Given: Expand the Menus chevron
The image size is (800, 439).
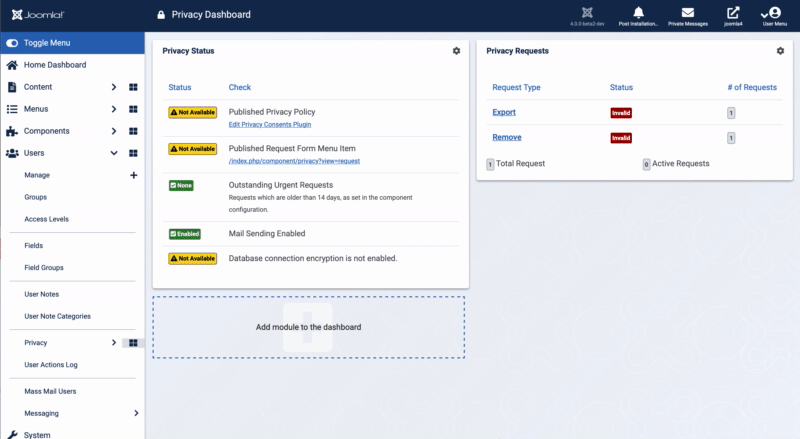Looking at the screenshot, I should [114, 109].
